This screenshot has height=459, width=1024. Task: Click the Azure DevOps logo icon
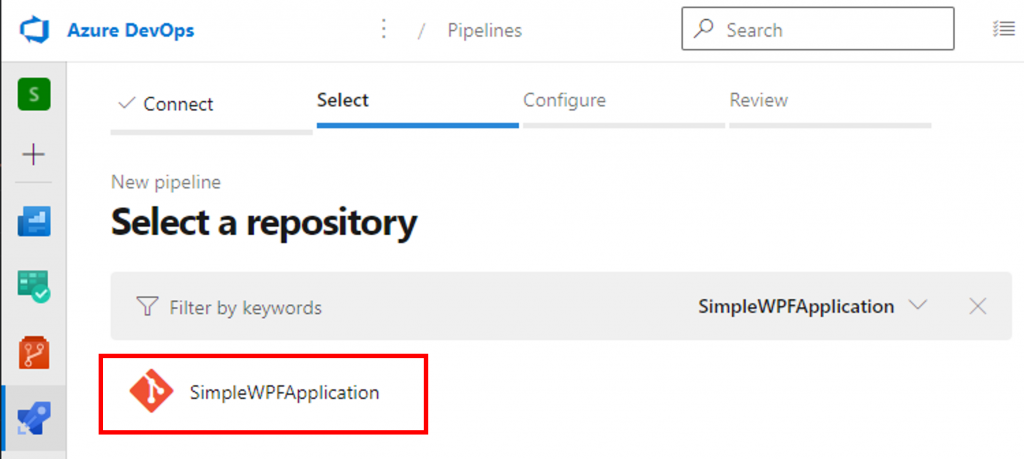tap(35, 30)
